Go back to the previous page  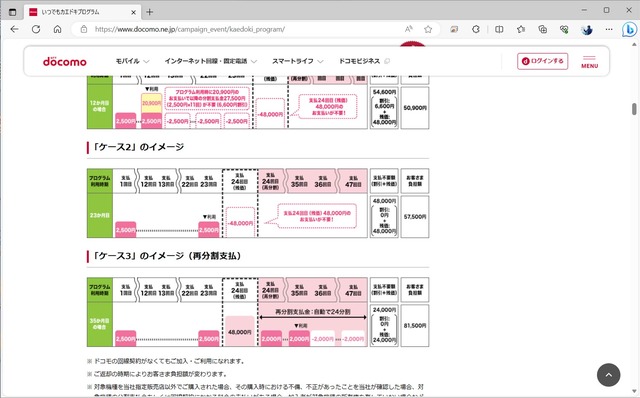click(15, 29)
